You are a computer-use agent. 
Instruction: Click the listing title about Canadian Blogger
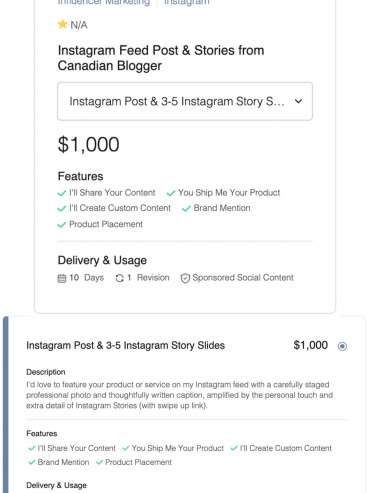161,58
